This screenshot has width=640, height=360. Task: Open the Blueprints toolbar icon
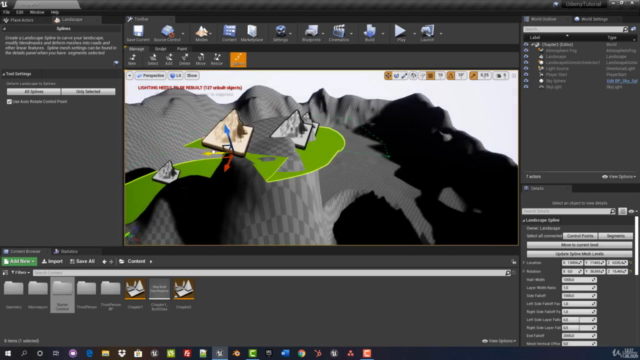tap(311, 33)
